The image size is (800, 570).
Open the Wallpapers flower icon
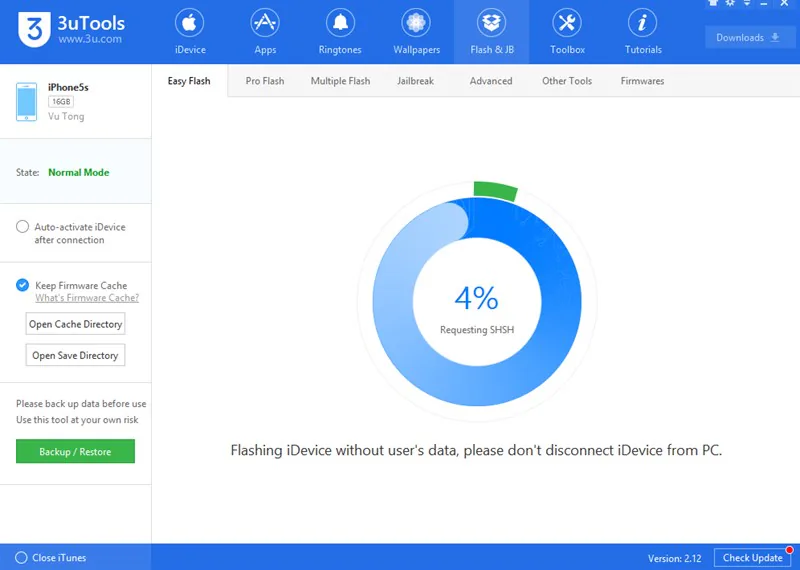pyautogui.click(x=416, y=23)
